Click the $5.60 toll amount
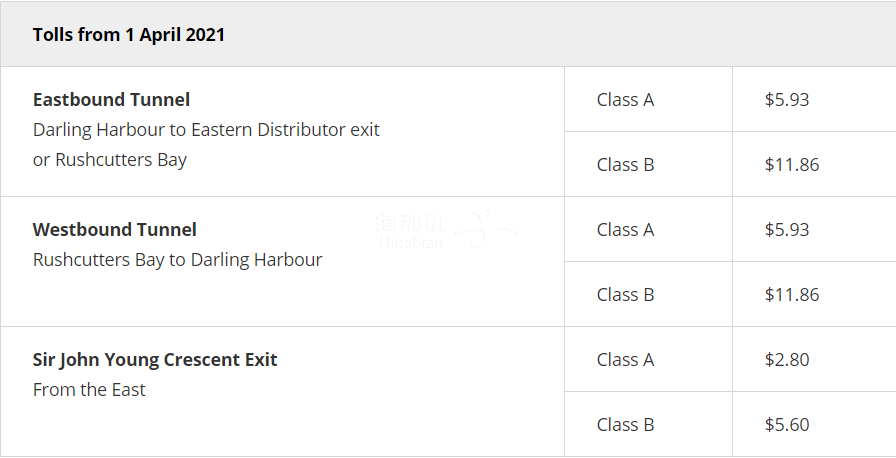Screen dimensions: 896x458 [x=786, y=425]
